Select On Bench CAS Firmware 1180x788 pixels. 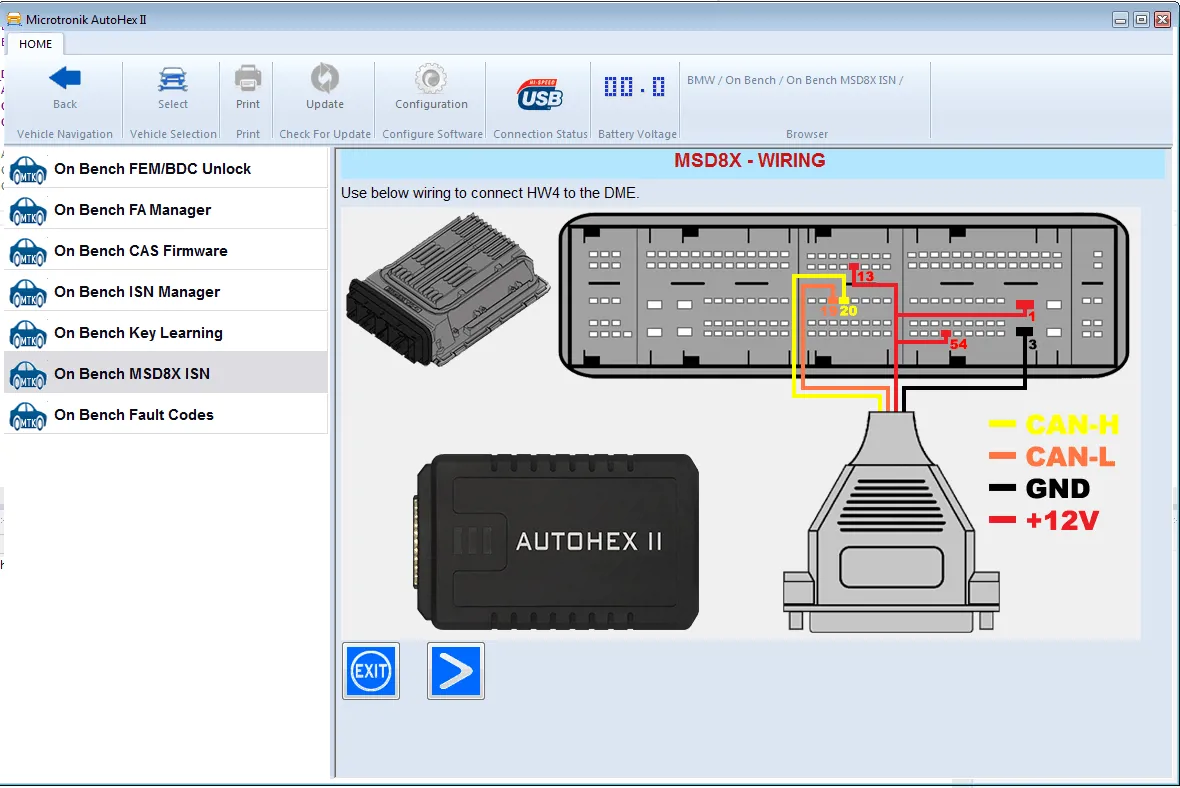point(166,251)
